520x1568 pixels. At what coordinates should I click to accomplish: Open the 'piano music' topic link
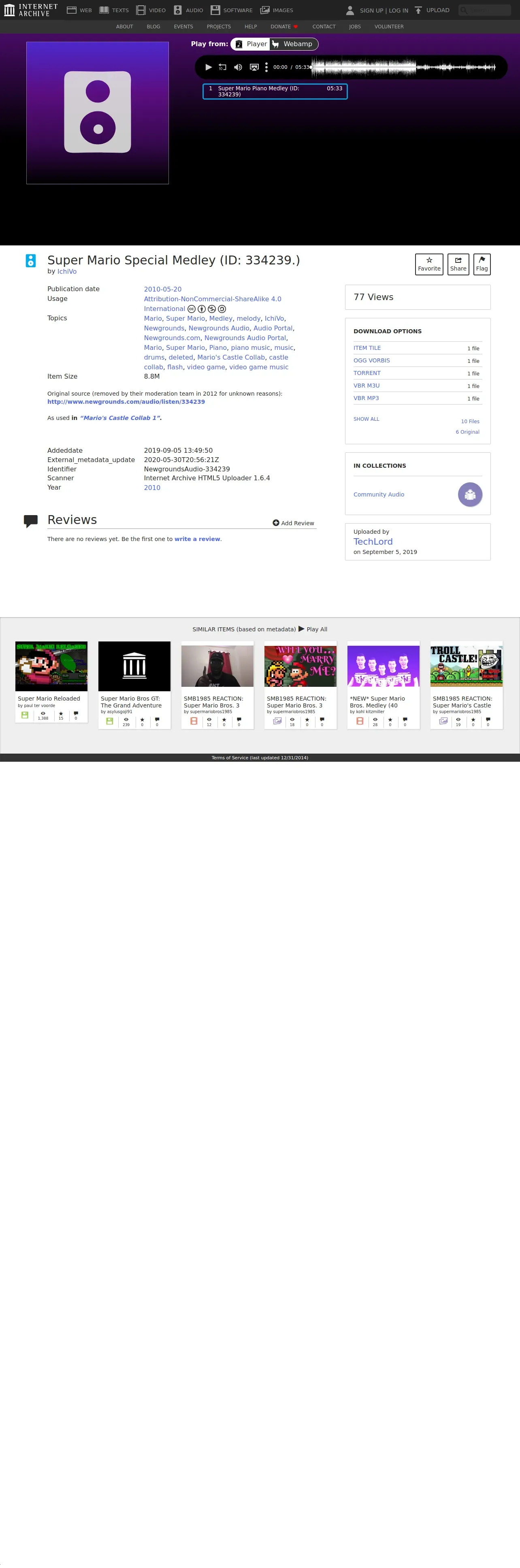pos(250,347)
